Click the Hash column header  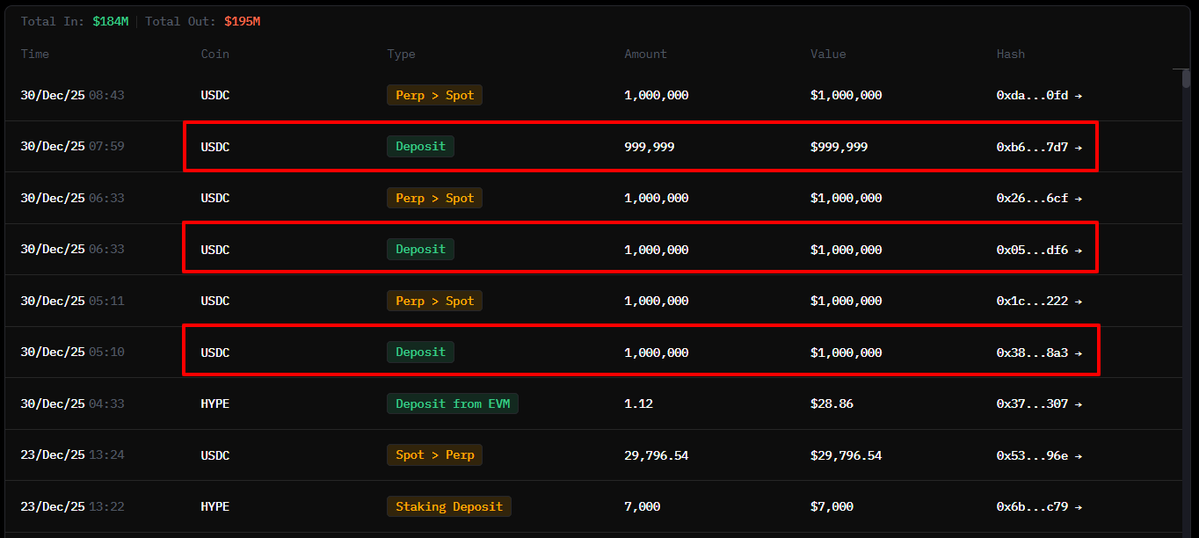click(1010, 54)
